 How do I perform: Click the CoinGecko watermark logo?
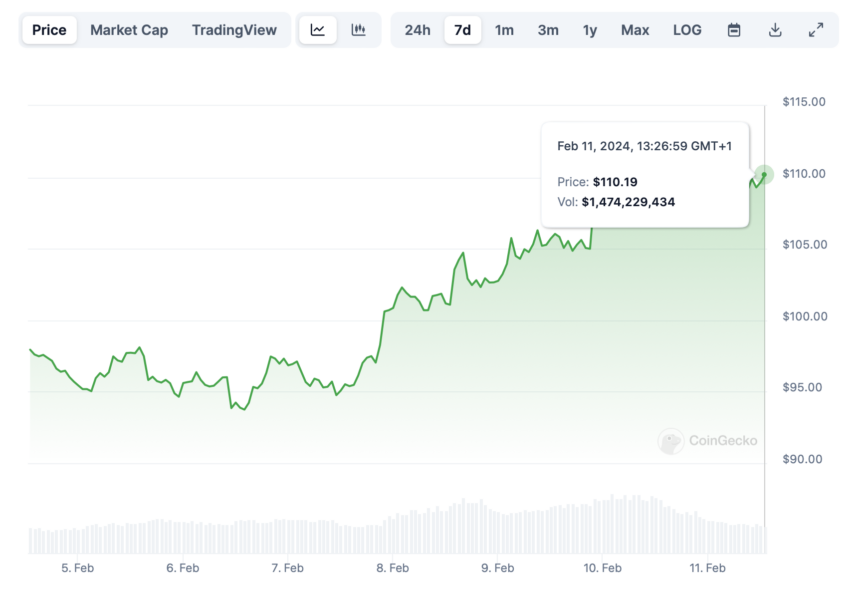coord(708,440)
